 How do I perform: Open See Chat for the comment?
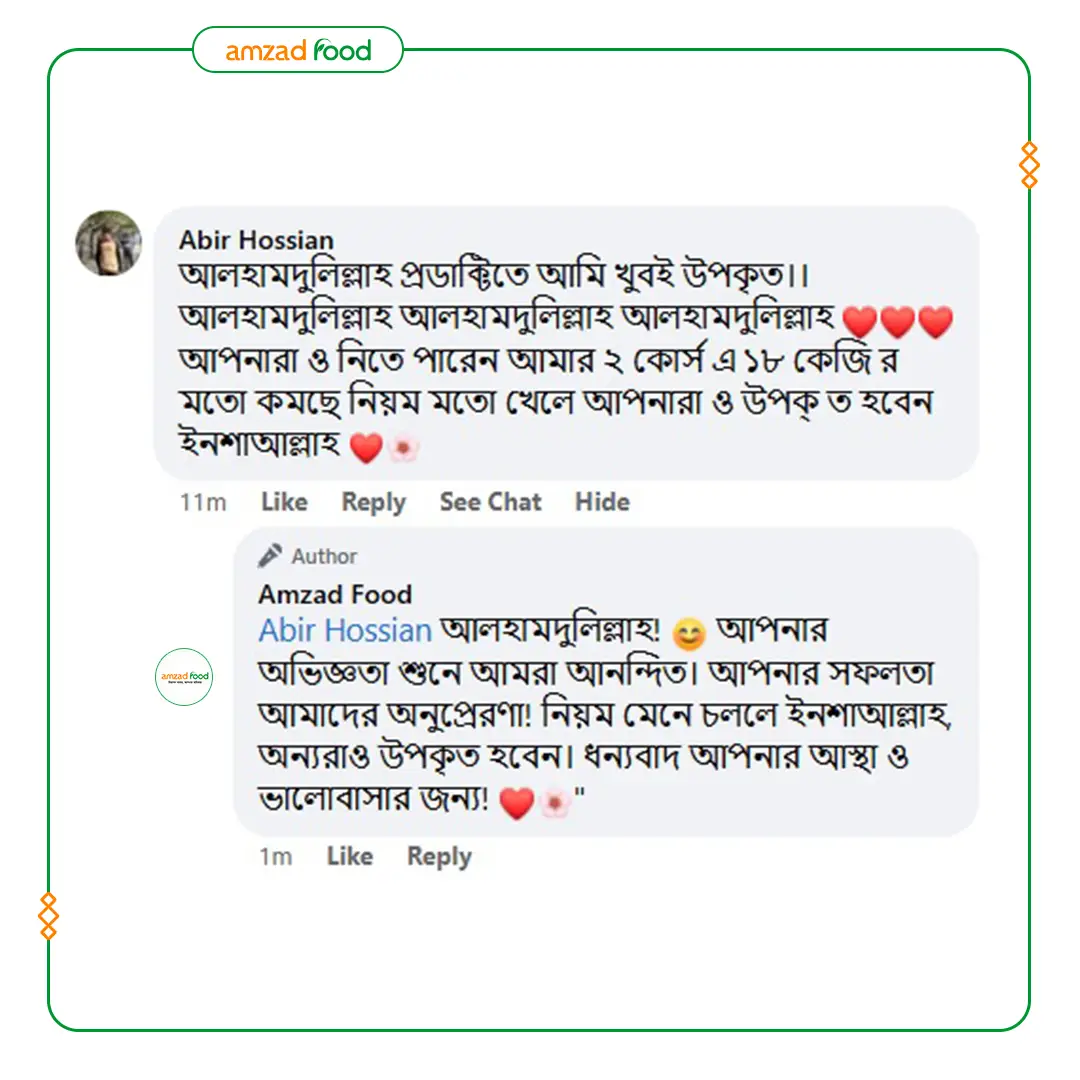click(490, 502)
